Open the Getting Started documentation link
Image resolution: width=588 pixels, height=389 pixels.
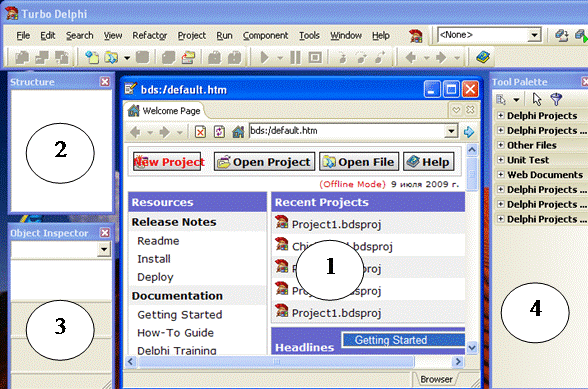pos(180,315)
